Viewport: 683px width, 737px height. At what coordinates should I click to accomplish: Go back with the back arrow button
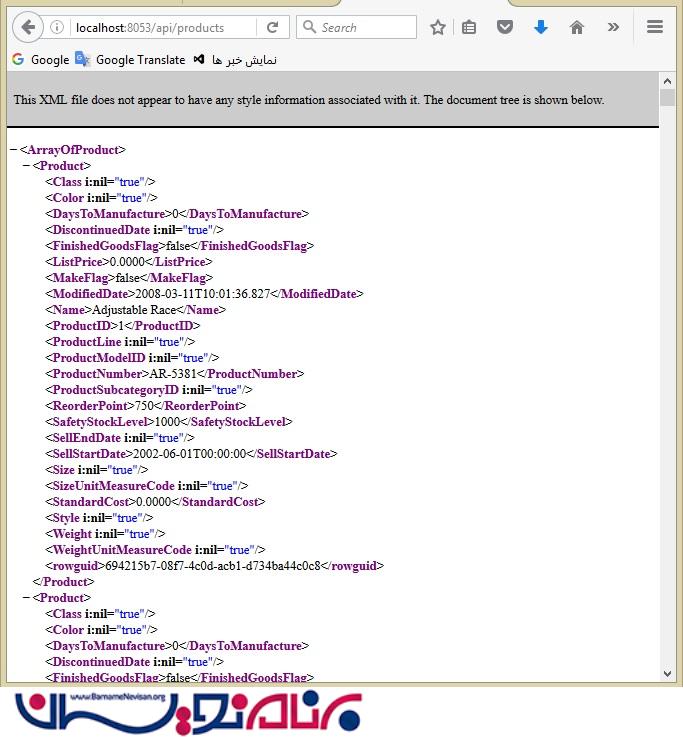coord(28,27)
